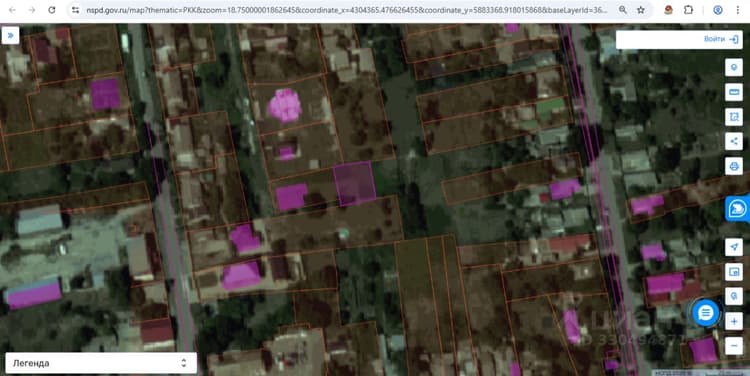Go forward with browser forward arrow
Image resolution: width=750 pixels, height=376 pixels.
32,10
